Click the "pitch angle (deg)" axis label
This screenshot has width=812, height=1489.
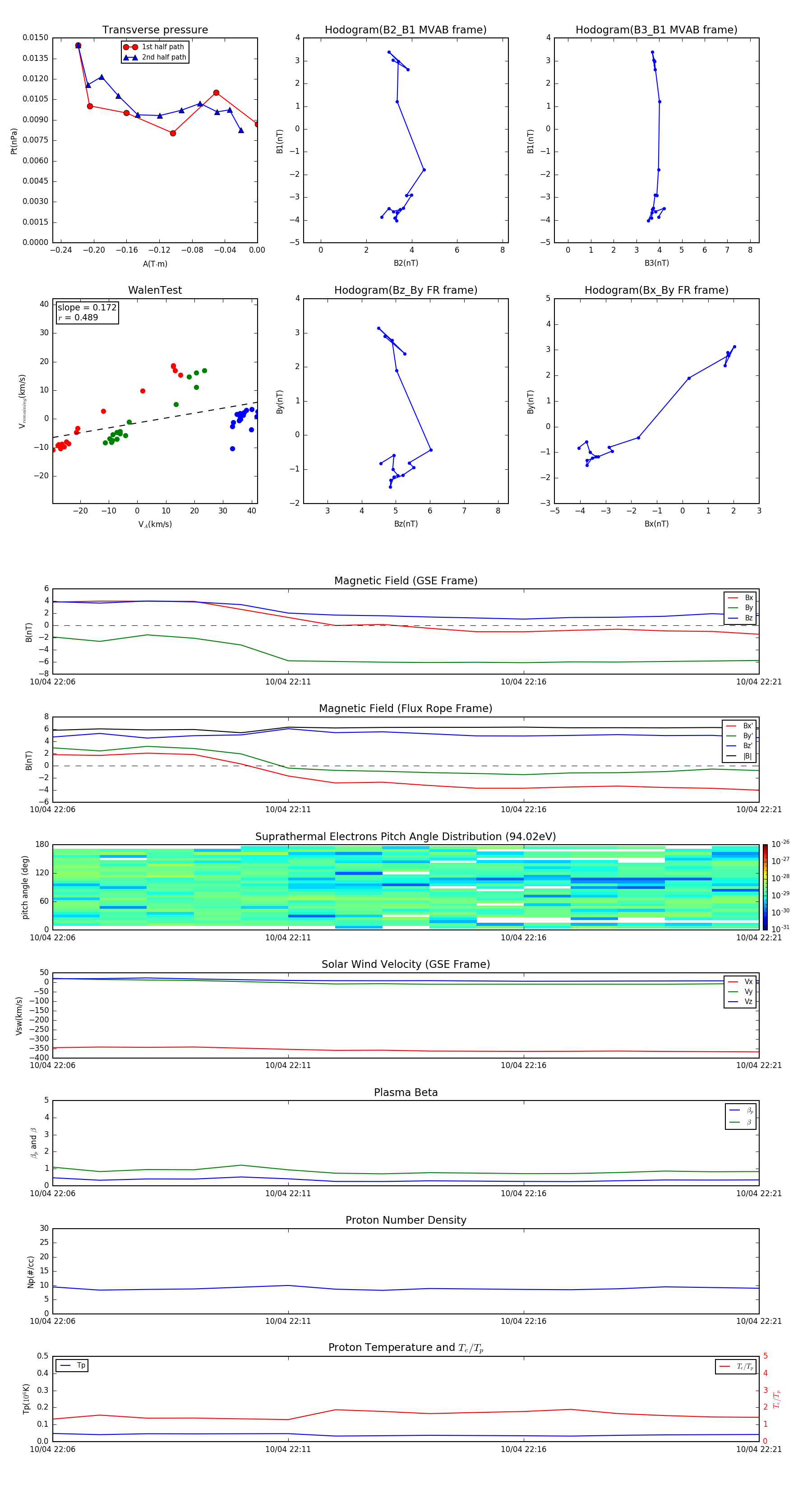tap(25, 887)
